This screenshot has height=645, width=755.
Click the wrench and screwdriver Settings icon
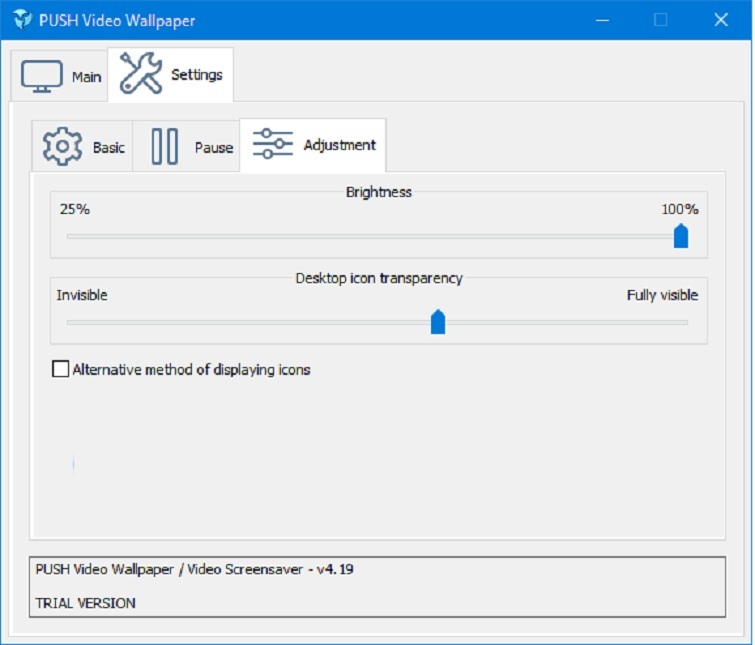click(140, 74)
